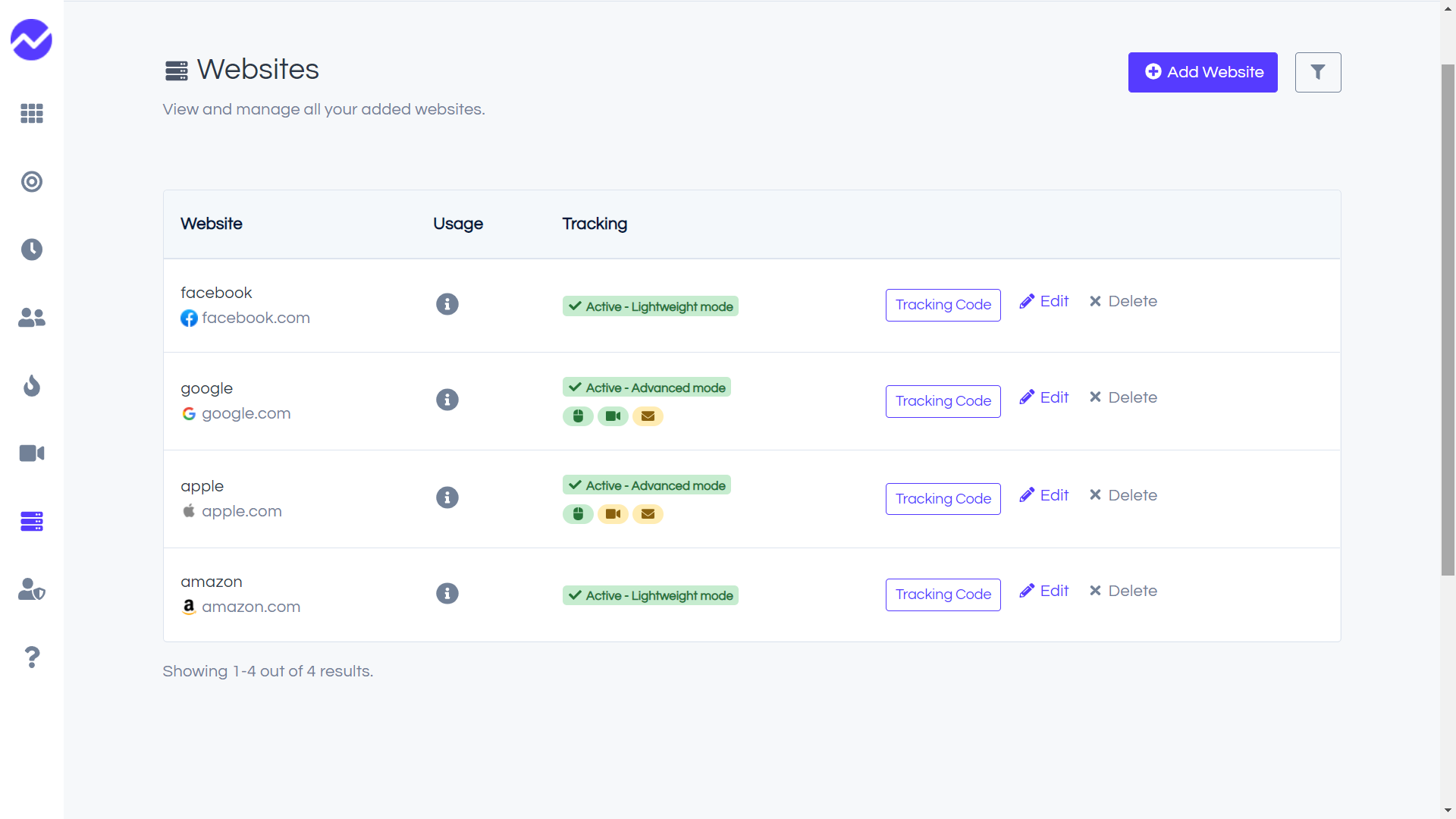Open Tracking Code for google

click(x=943, y=401)
